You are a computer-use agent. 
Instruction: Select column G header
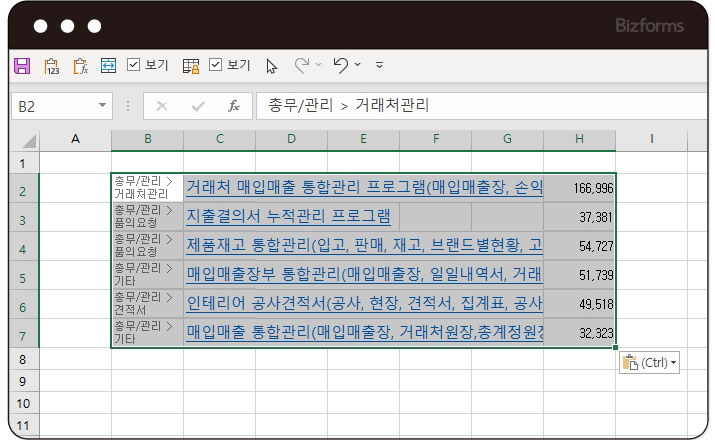[x=508, y=139]
